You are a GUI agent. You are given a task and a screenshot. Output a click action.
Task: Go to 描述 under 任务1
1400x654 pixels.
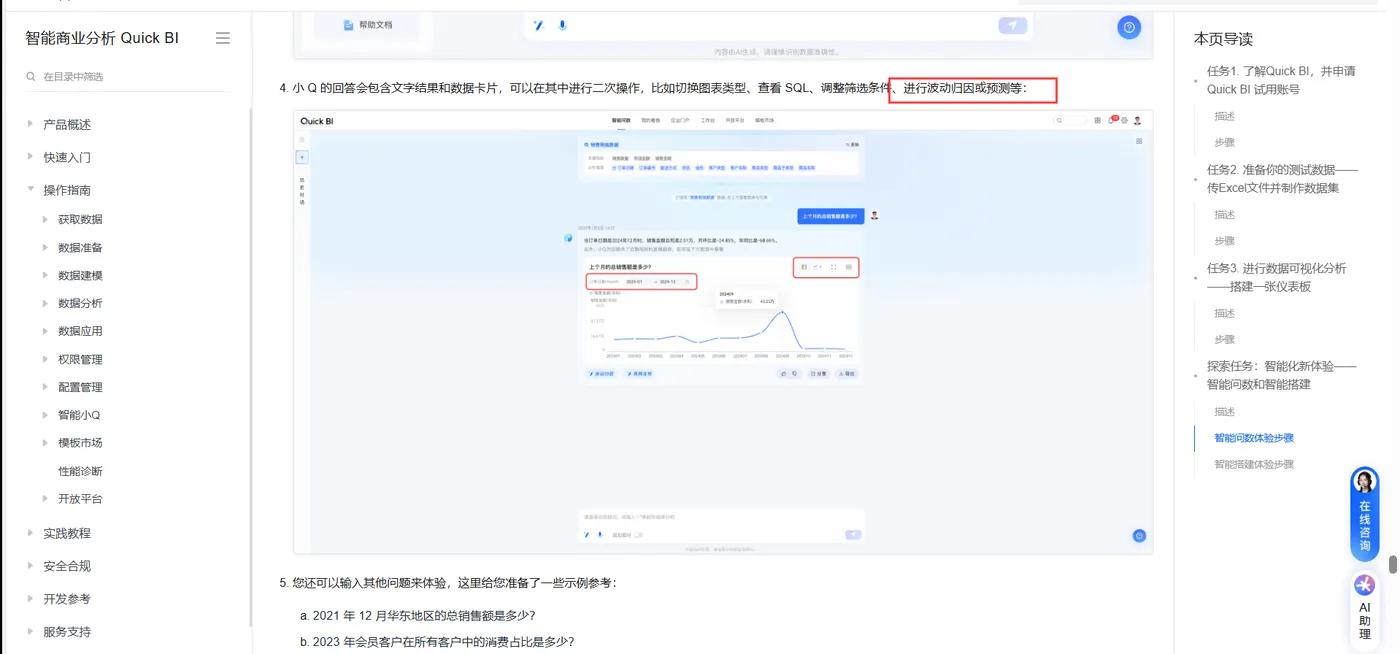click(x=1225, y=116)
